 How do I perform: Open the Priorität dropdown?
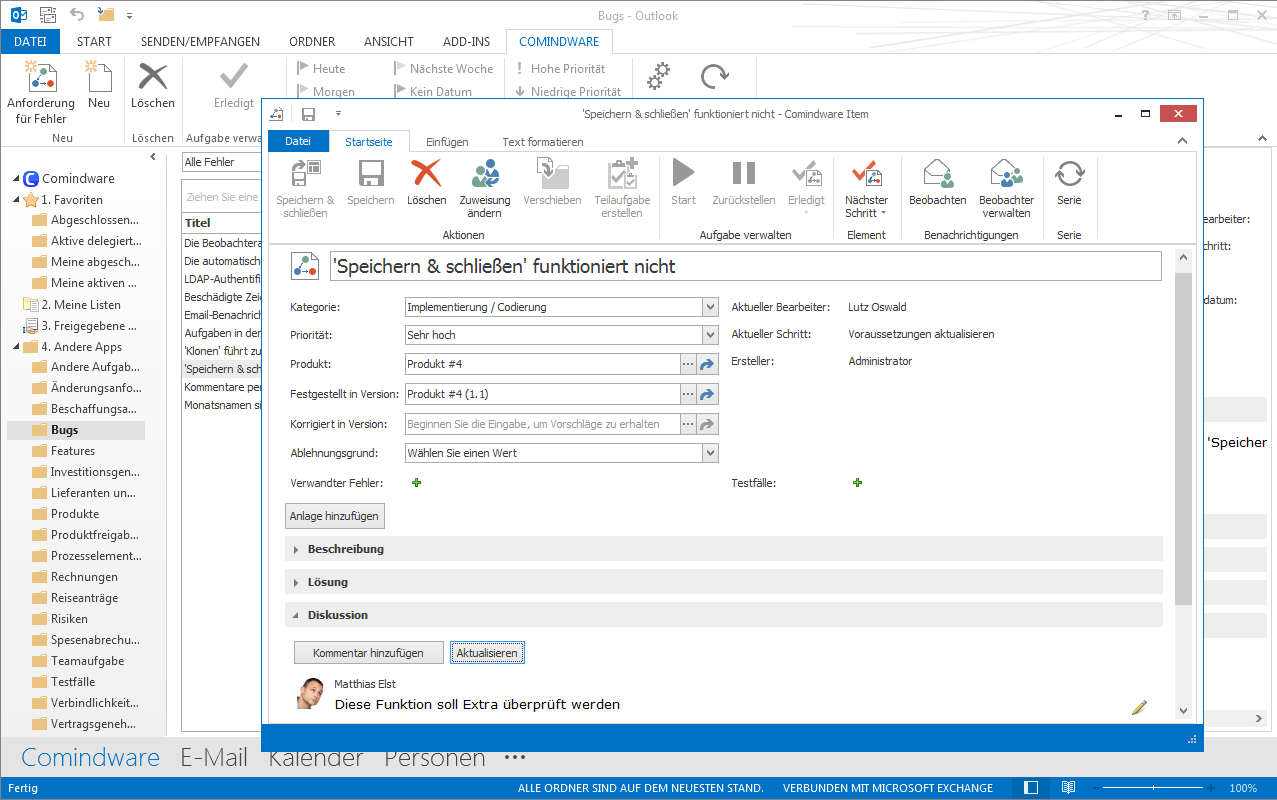(x=710, y=335)
